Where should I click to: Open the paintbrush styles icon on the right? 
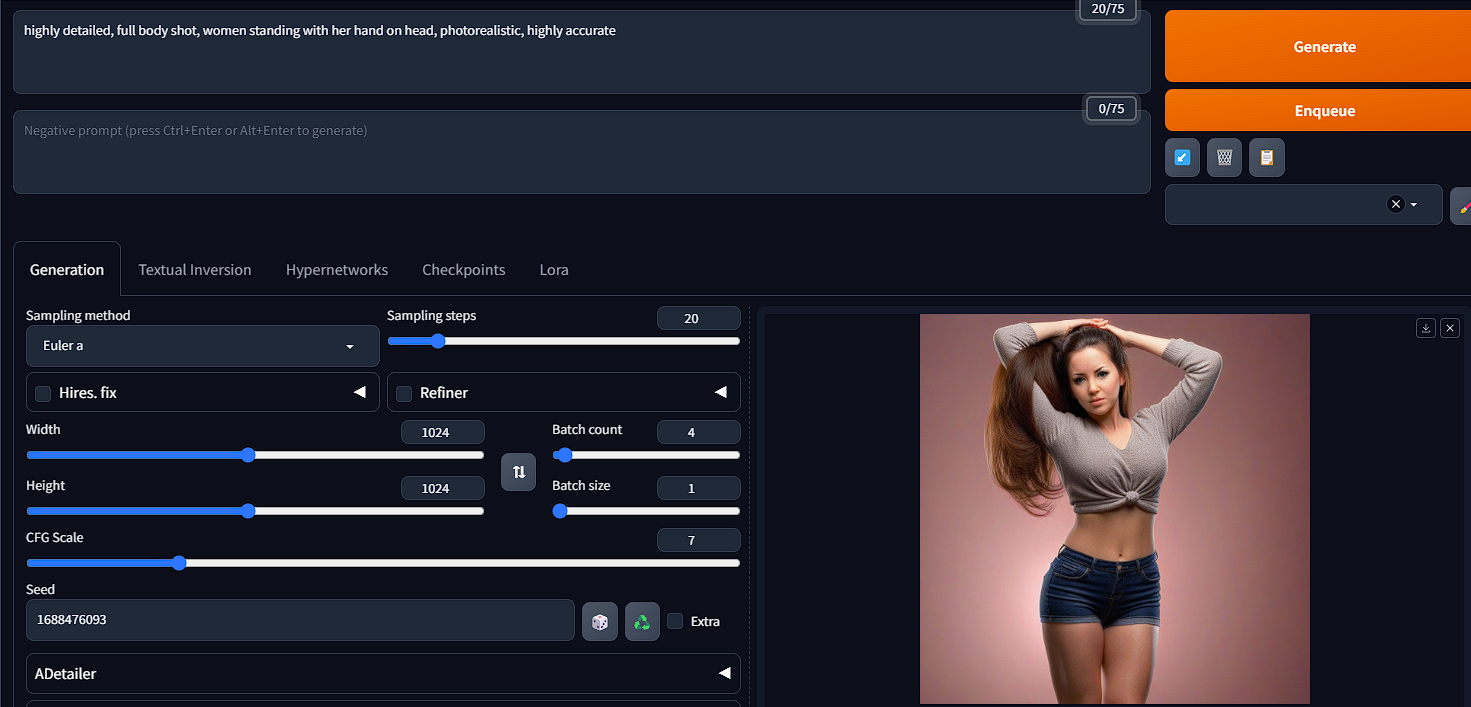pos(1465,204)
